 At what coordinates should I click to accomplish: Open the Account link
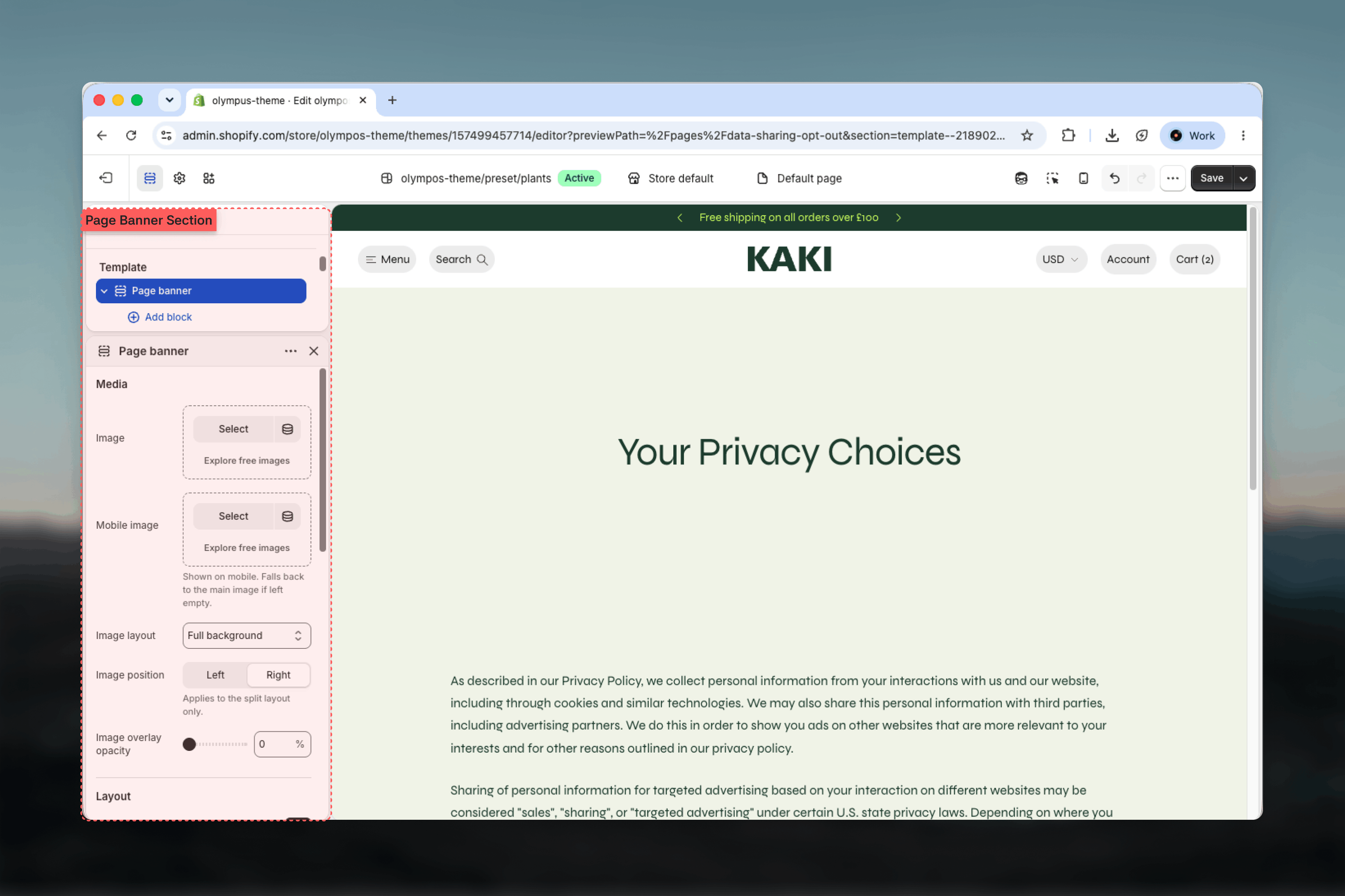tap(1128, 259)
